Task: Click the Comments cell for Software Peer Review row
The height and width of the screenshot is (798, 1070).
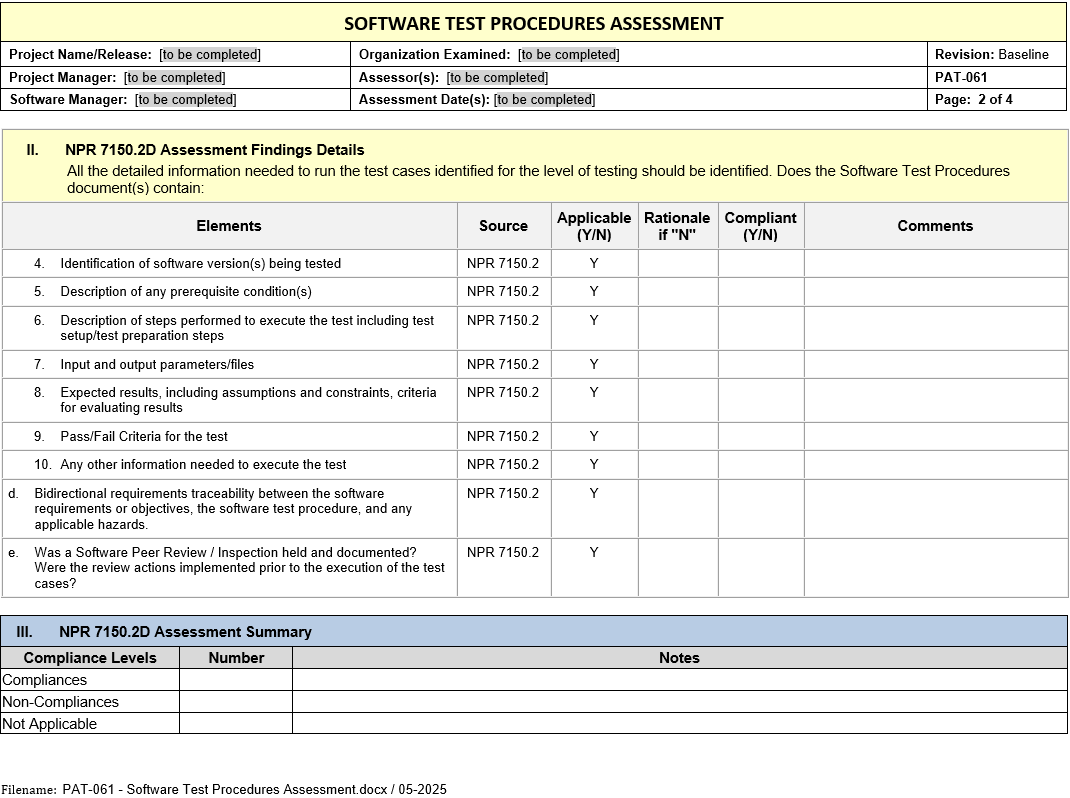Action: pos(935,568)
